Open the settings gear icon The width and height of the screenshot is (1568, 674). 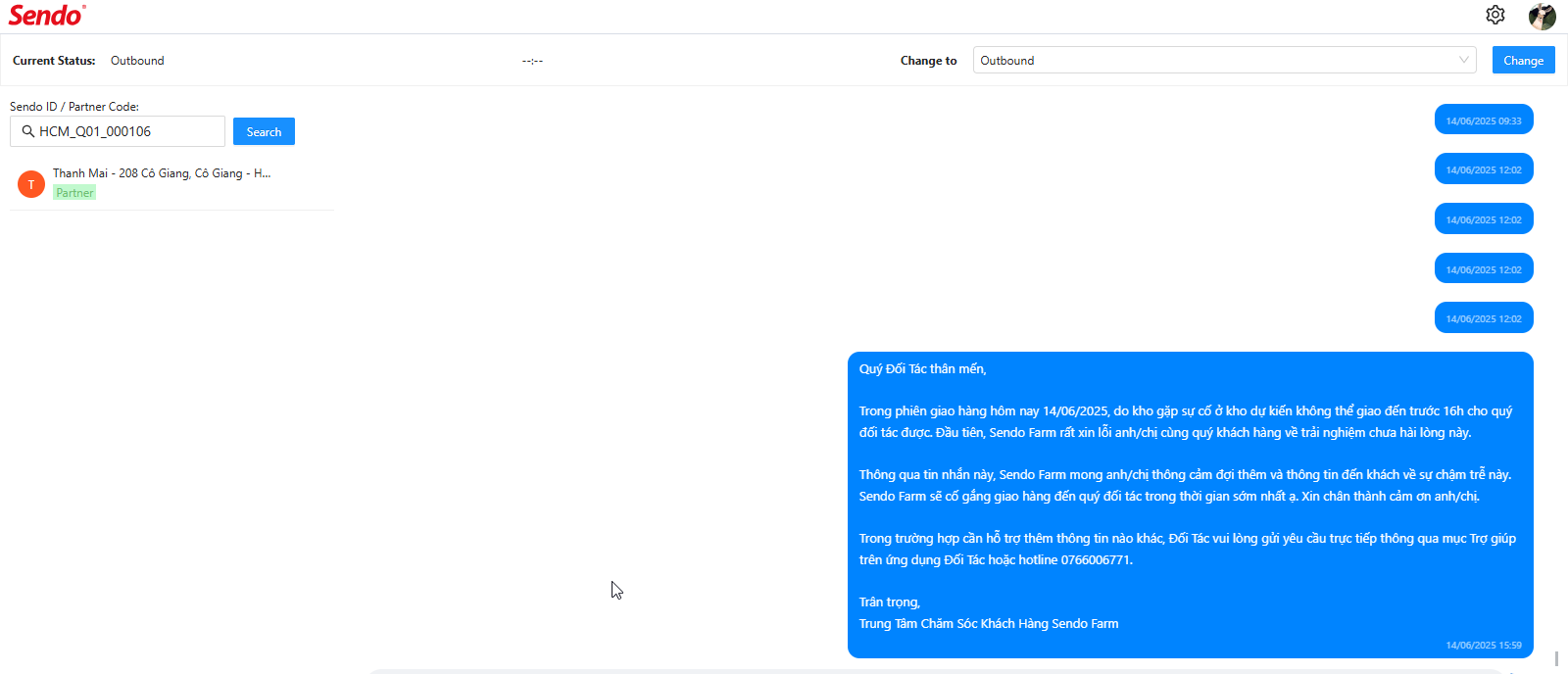[x=1494, y=15]
